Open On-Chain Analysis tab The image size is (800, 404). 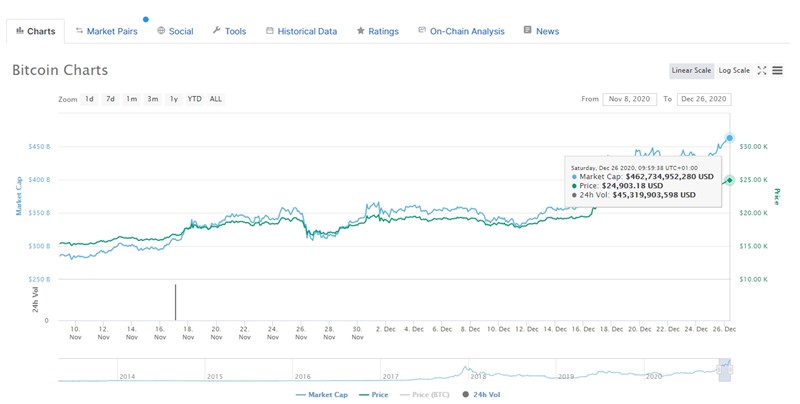(461, 31)
